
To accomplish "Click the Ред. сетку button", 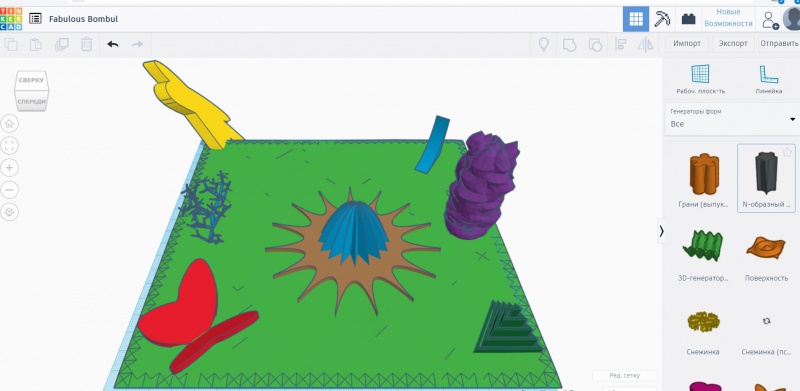I will click(624, 376).
